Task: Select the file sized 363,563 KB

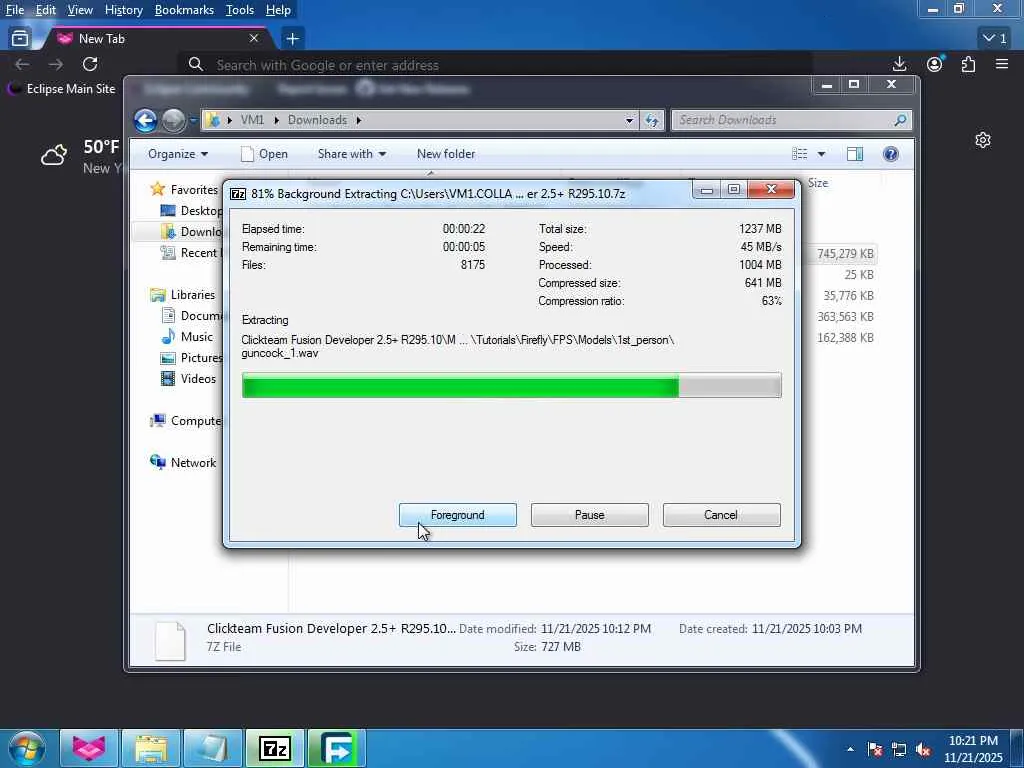Action: [845, 316]
